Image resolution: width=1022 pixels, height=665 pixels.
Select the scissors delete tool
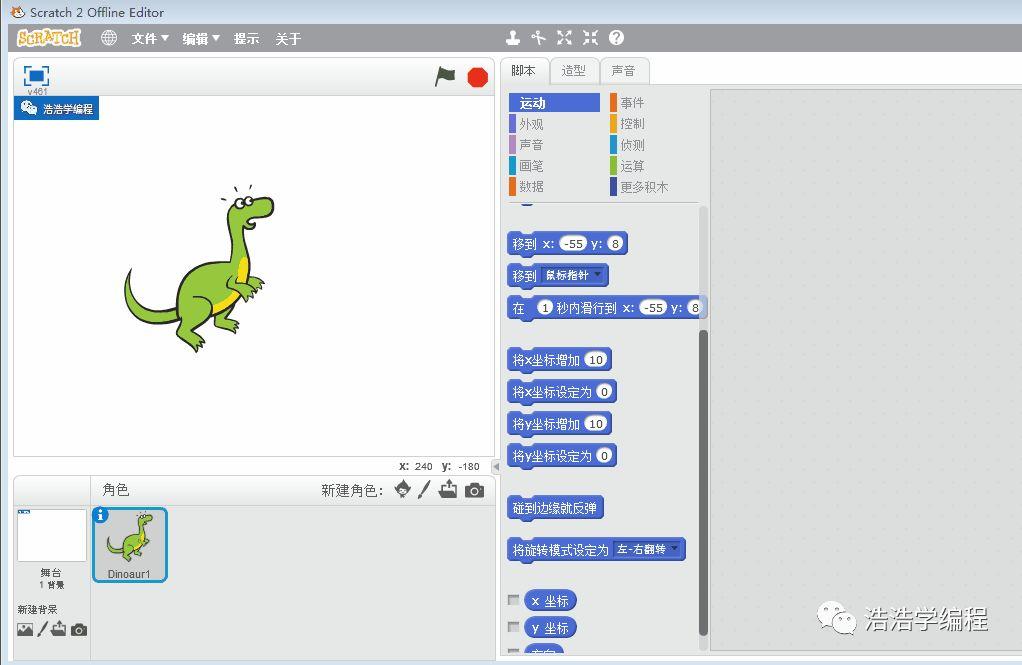539,38
